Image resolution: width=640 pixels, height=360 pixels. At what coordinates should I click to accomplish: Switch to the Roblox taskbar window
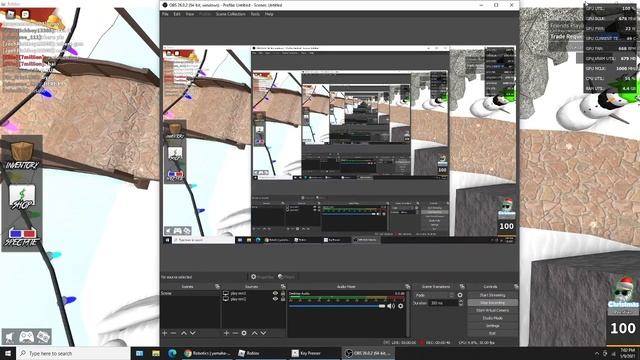click(261, 353)
